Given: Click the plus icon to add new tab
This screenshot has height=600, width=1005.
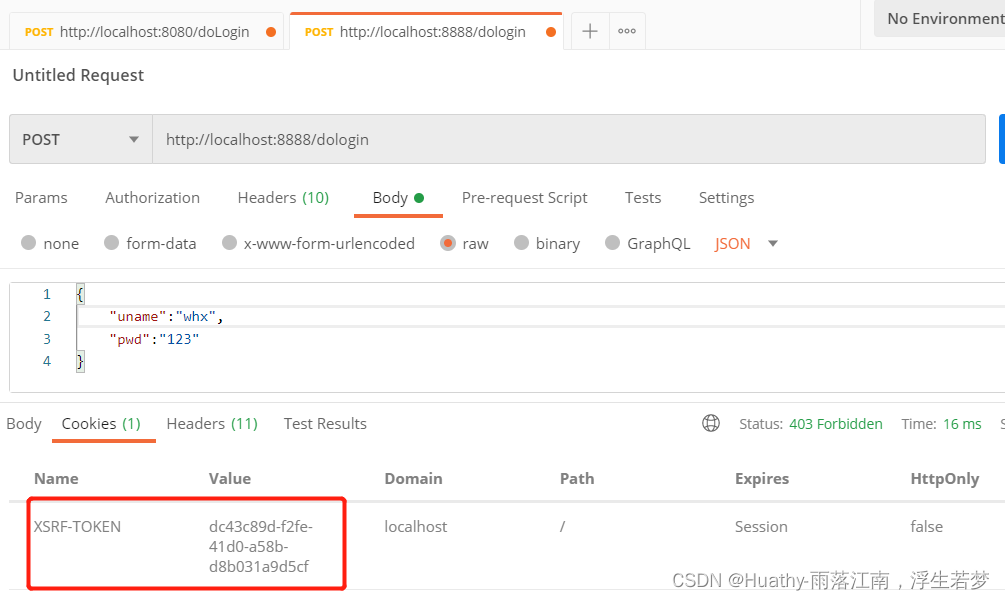Looking at the screenshot, I should pos(590,31).
